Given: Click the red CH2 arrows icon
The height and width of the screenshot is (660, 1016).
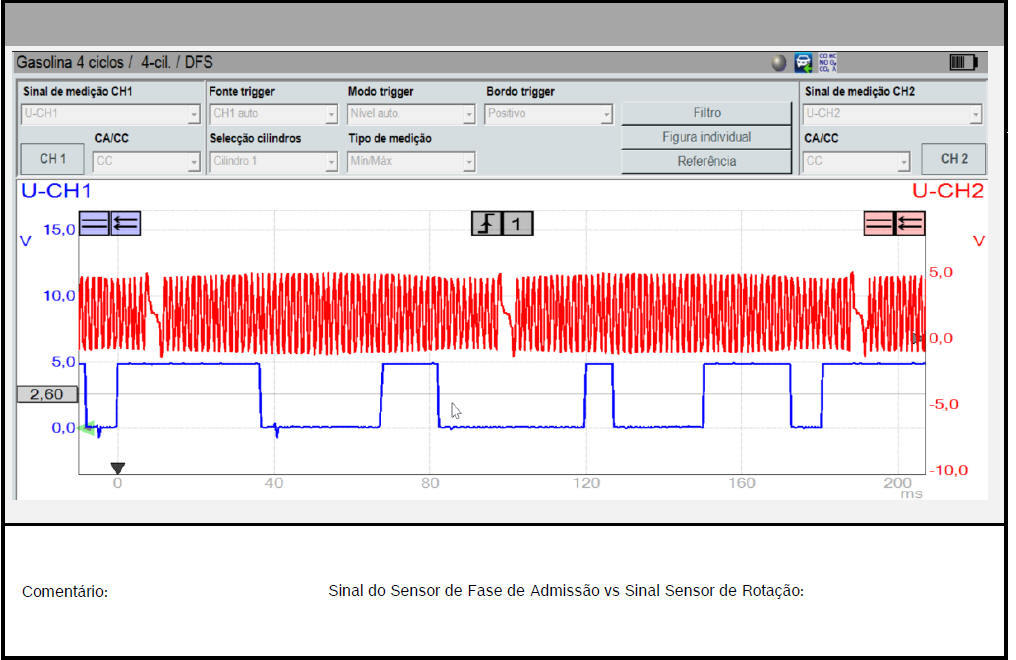Looking at the screenshot, I should click(910, 223).
